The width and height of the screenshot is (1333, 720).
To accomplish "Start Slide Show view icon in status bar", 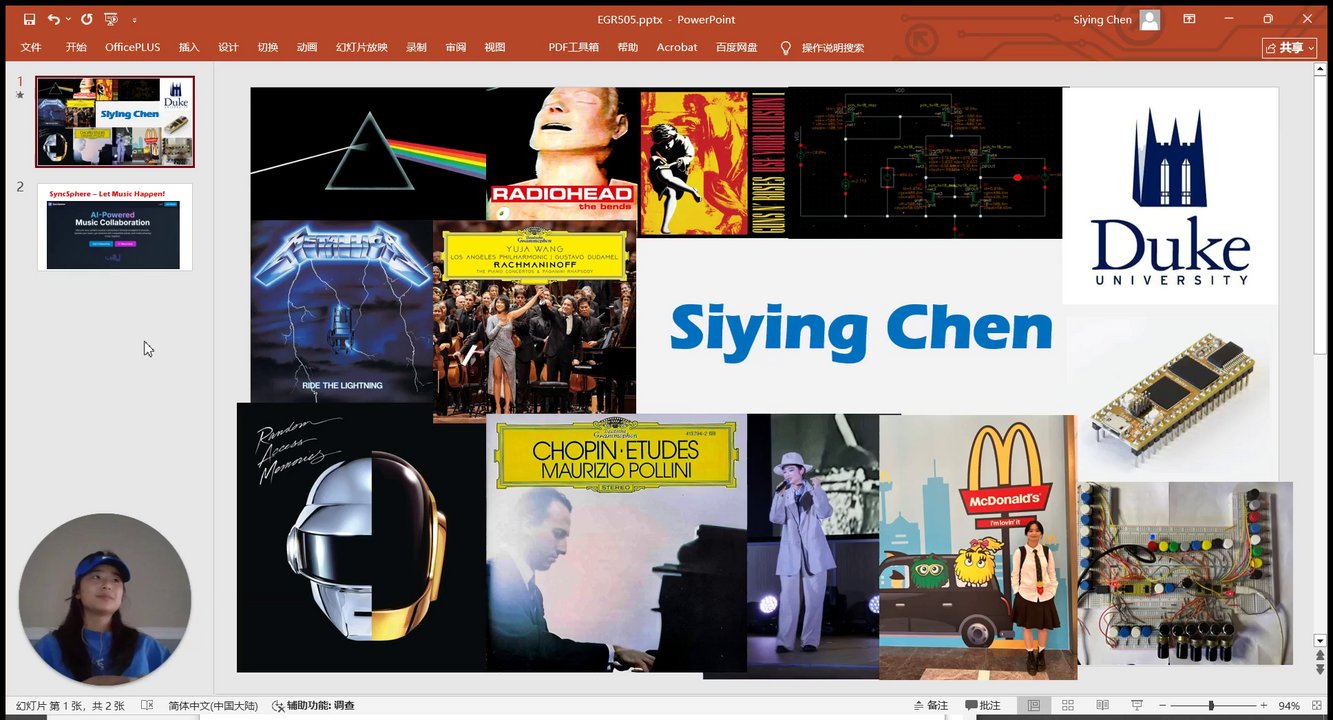I will pos(1137,706).
